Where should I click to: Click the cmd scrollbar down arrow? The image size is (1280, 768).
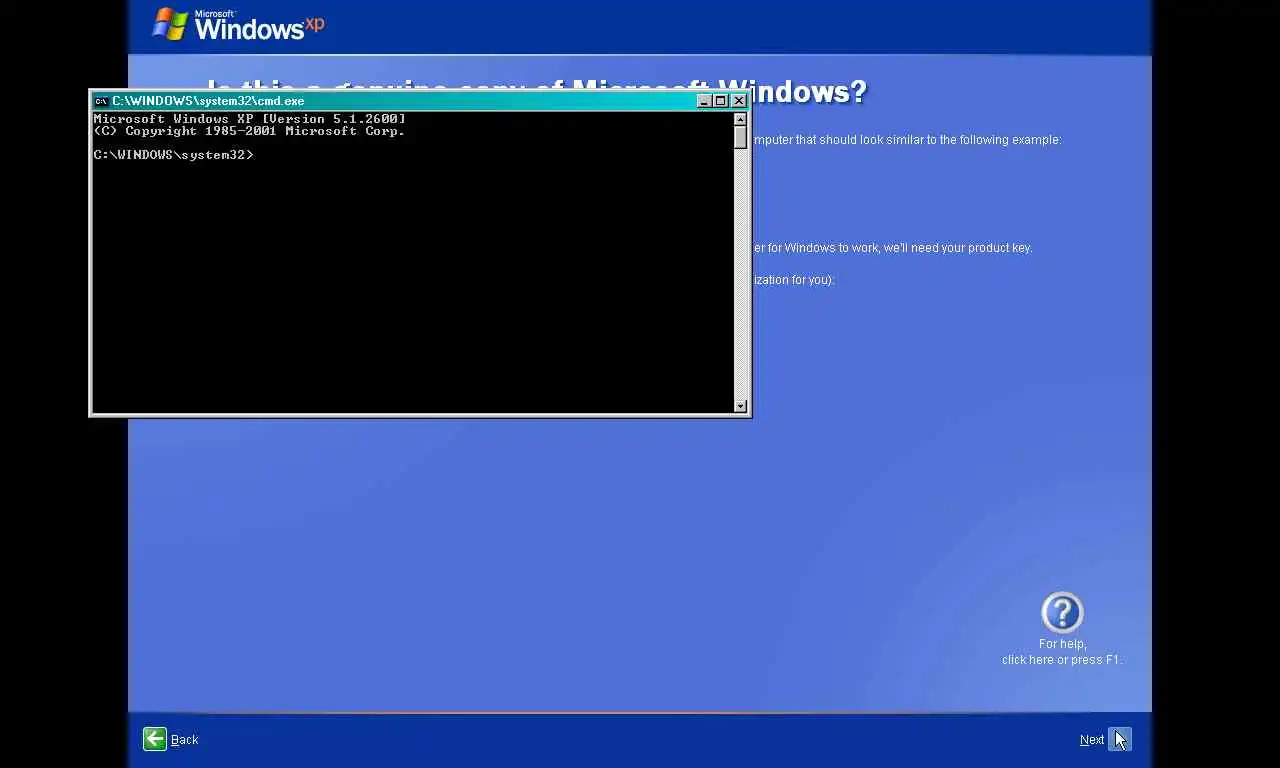point(741,405)
